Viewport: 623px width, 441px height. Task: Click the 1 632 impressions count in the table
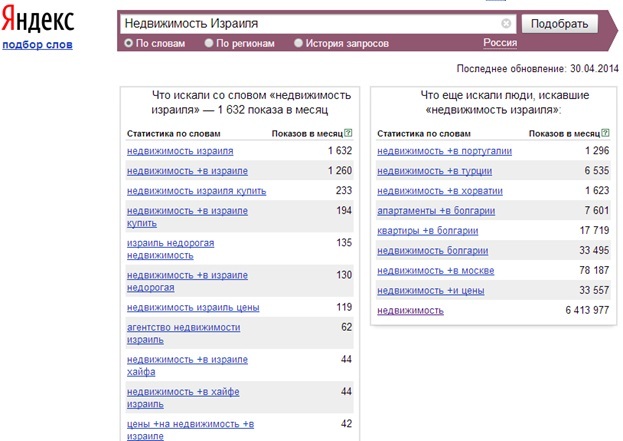click(x=340, y=151)
